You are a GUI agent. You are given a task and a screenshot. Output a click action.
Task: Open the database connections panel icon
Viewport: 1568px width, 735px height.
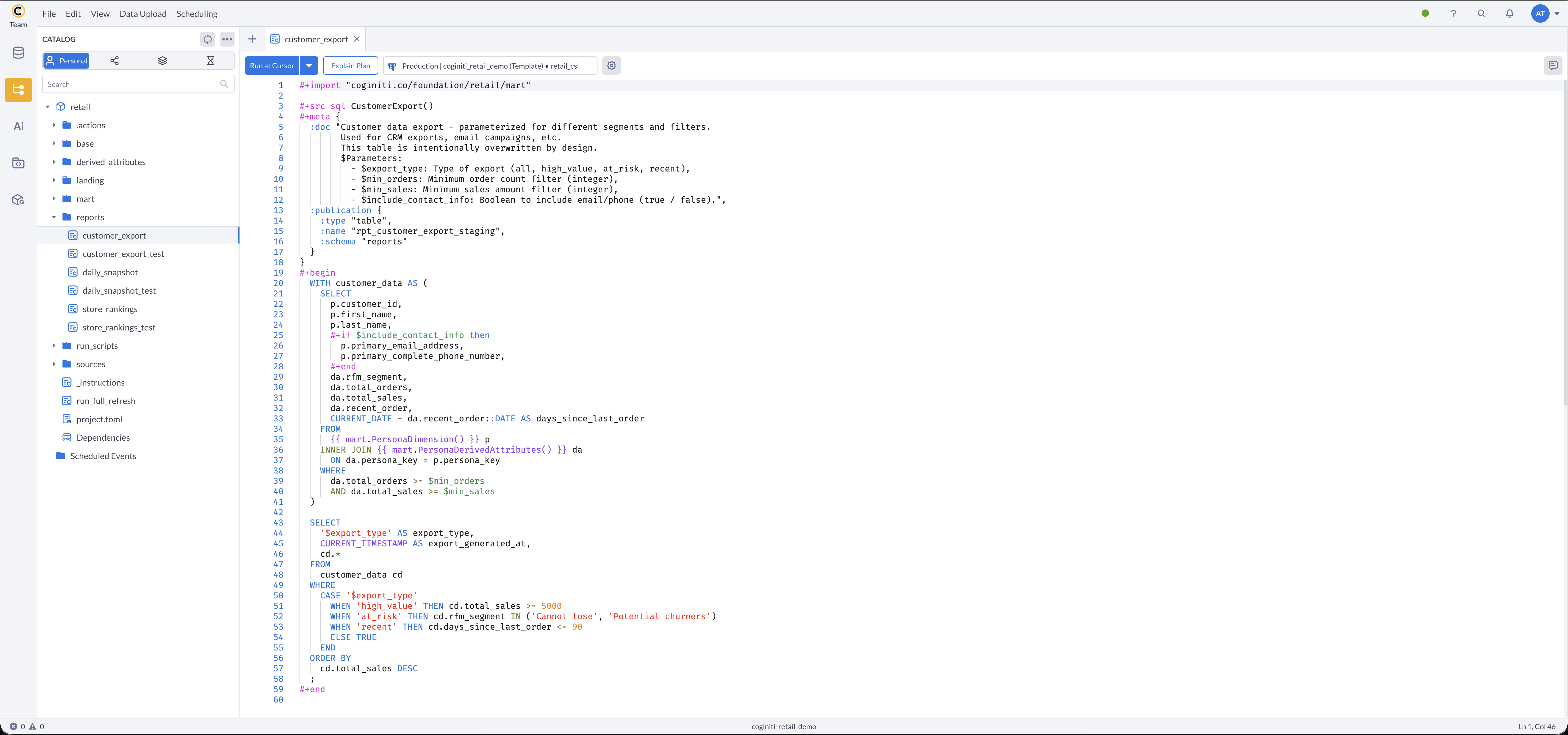click(18, 53)
